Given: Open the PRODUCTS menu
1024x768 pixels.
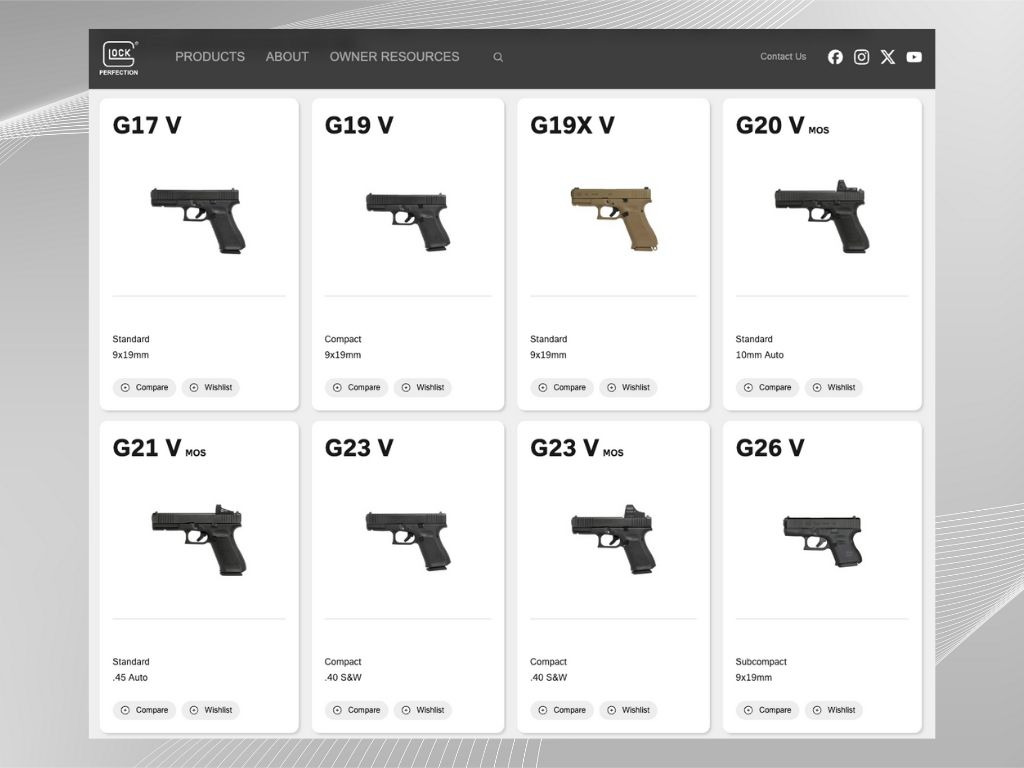Looking at the screenshot, I should [210, 57].
